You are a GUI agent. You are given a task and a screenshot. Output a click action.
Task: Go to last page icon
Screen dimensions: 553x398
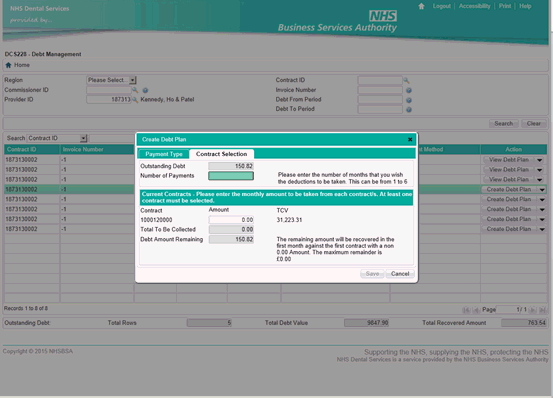542,310
